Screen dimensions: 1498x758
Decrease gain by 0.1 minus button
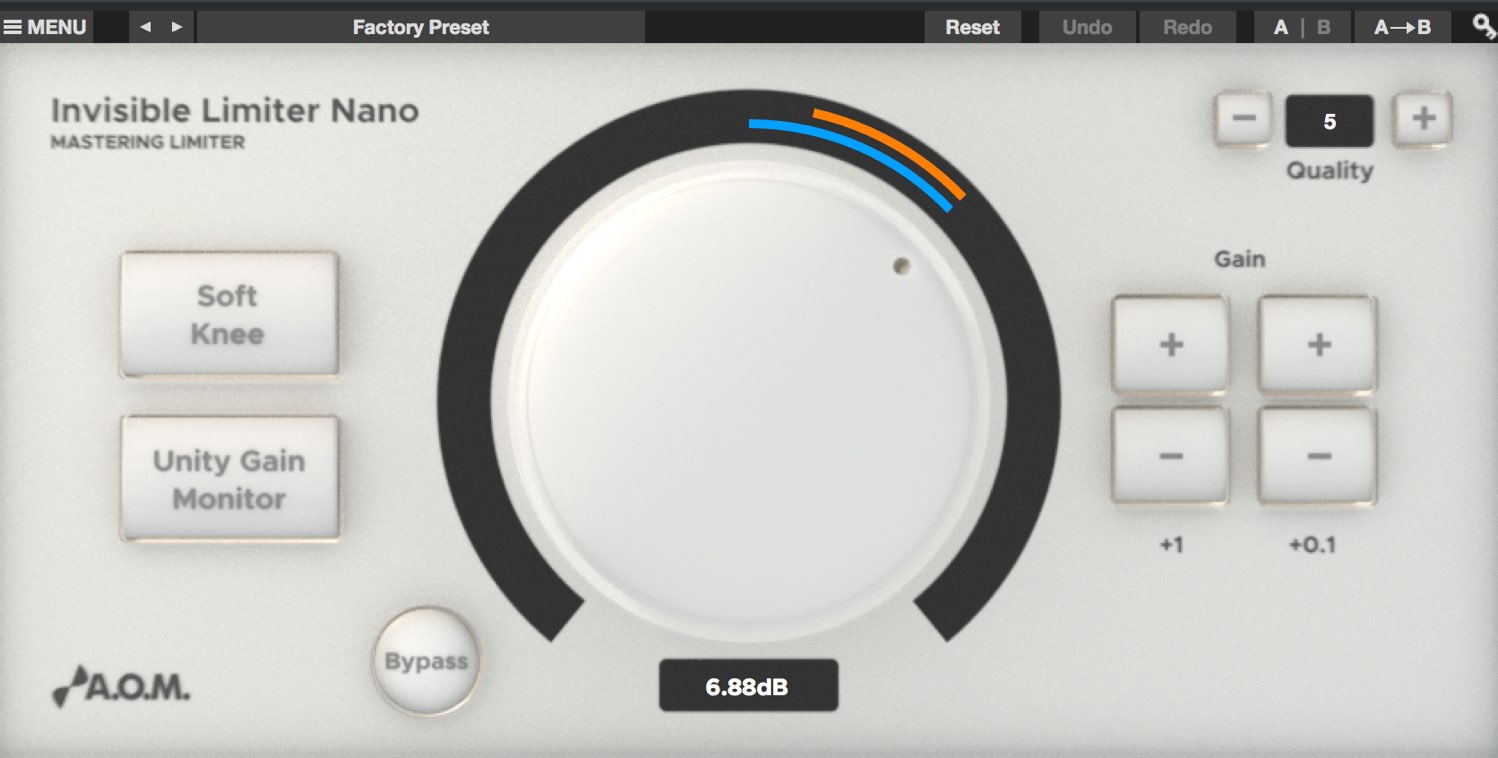pos(1318,456)
